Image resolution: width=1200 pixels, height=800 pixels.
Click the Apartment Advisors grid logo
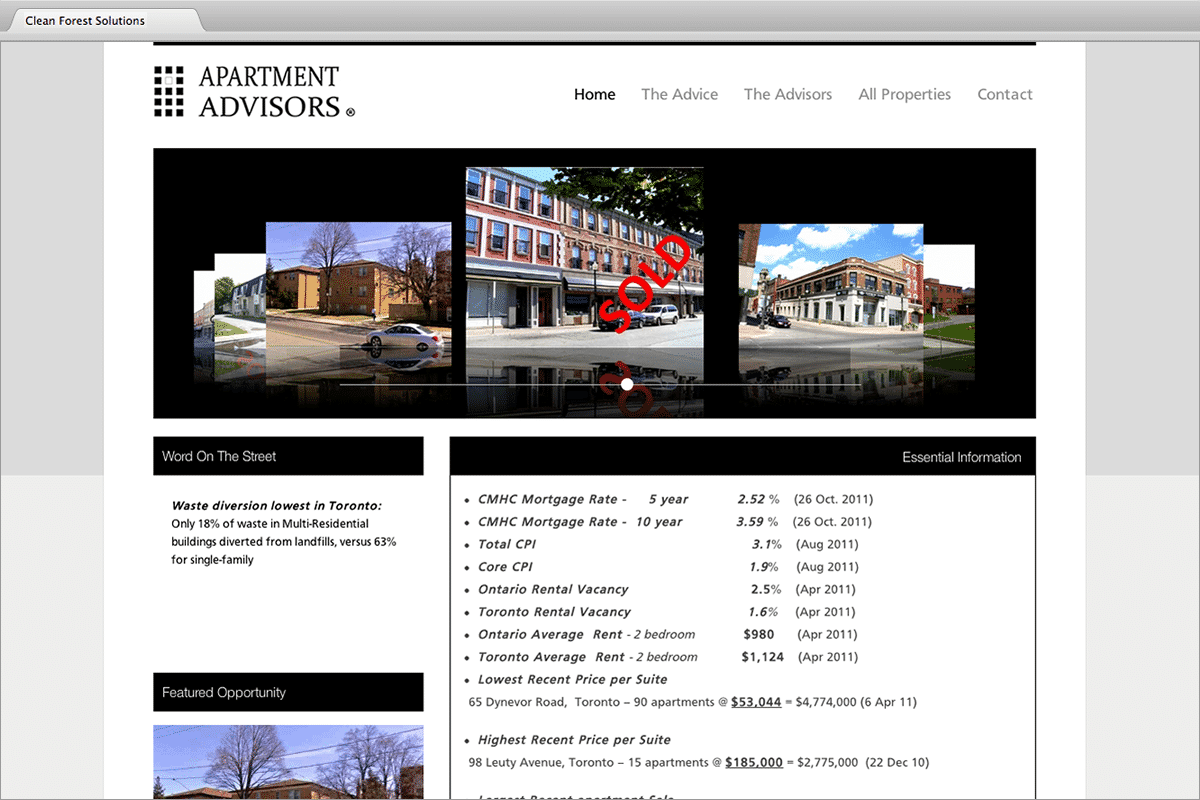[169, 91]
